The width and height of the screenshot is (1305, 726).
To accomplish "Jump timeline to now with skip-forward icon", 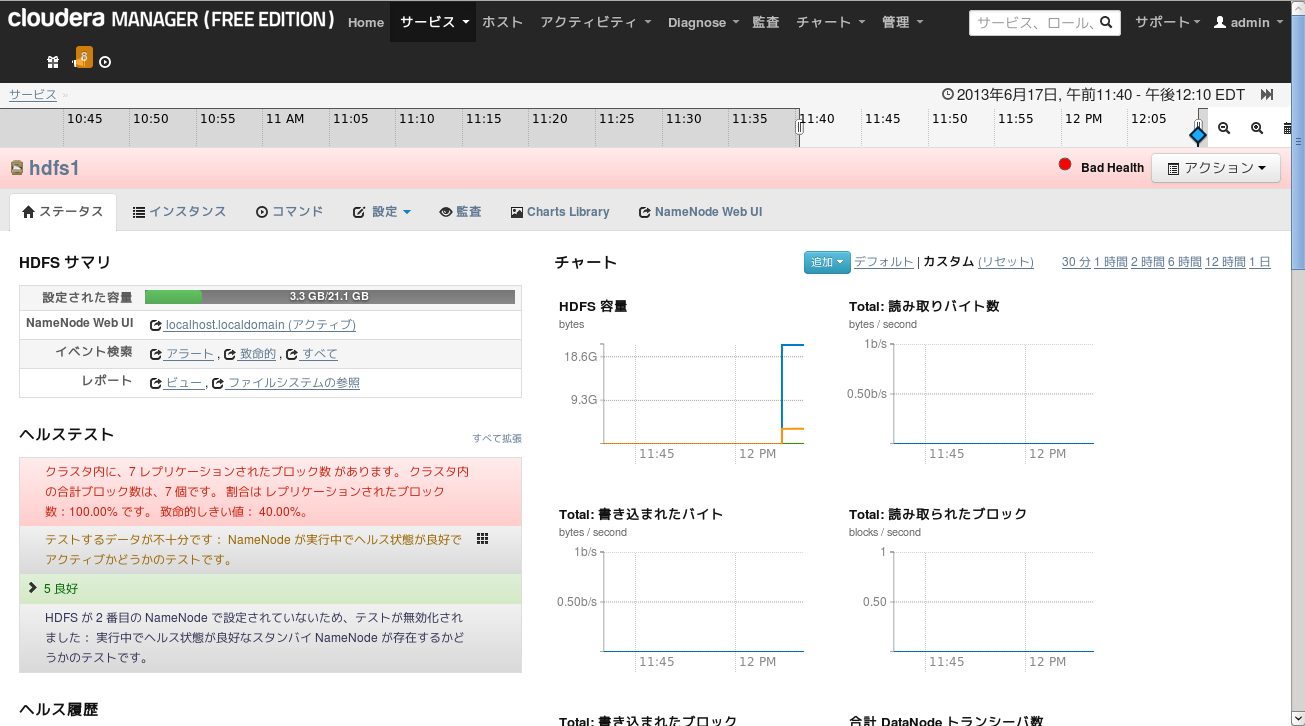I will click(1267, 95).
